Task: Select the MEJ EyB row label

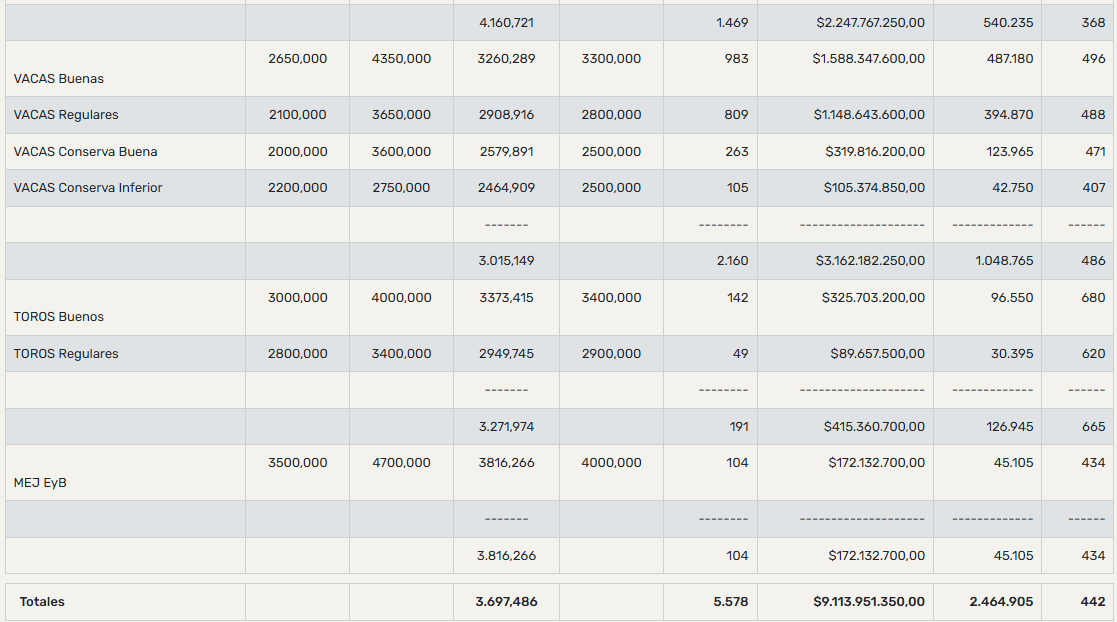Action: 40,482
